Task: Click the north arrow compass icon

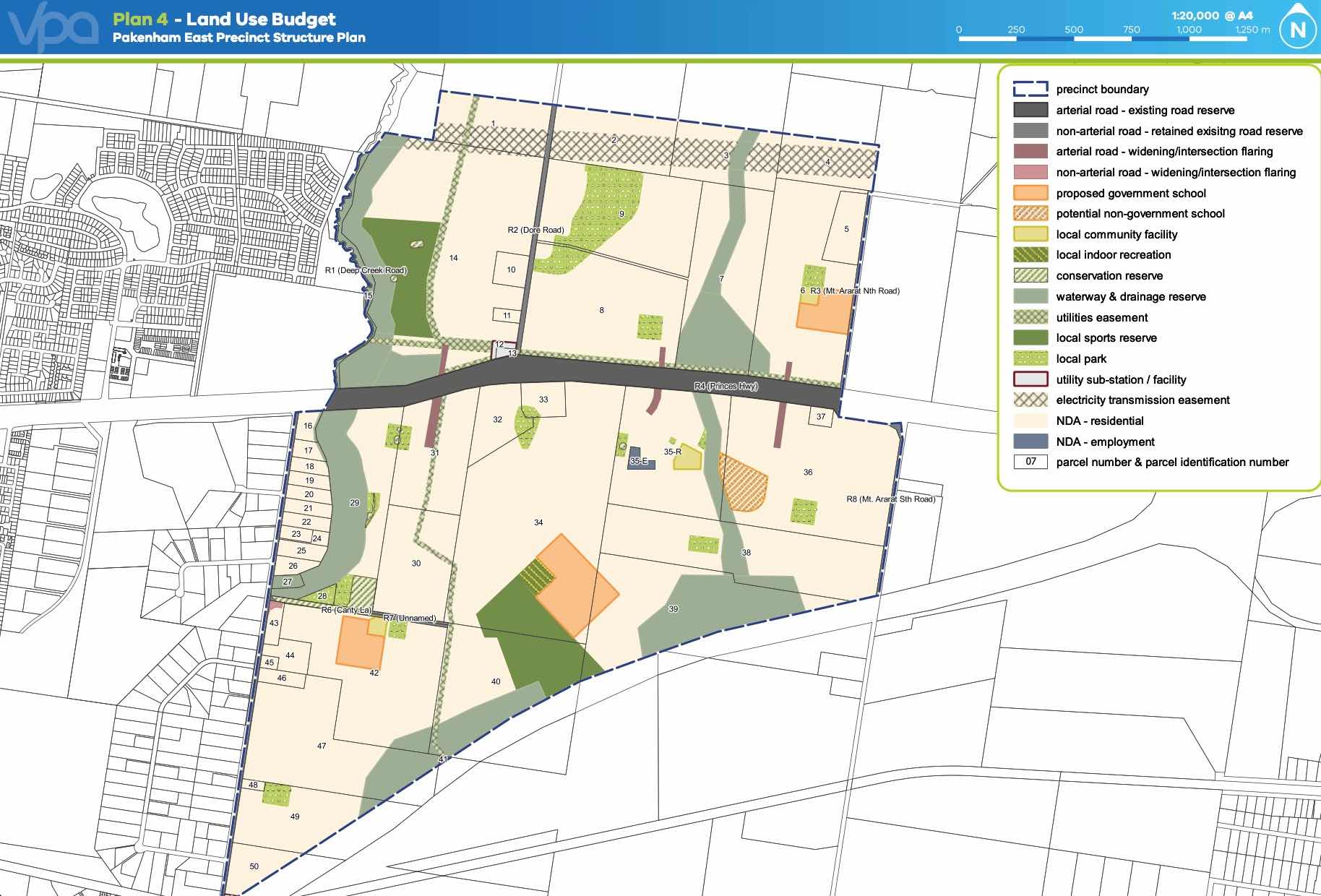Action: [x=1297, y=30]
